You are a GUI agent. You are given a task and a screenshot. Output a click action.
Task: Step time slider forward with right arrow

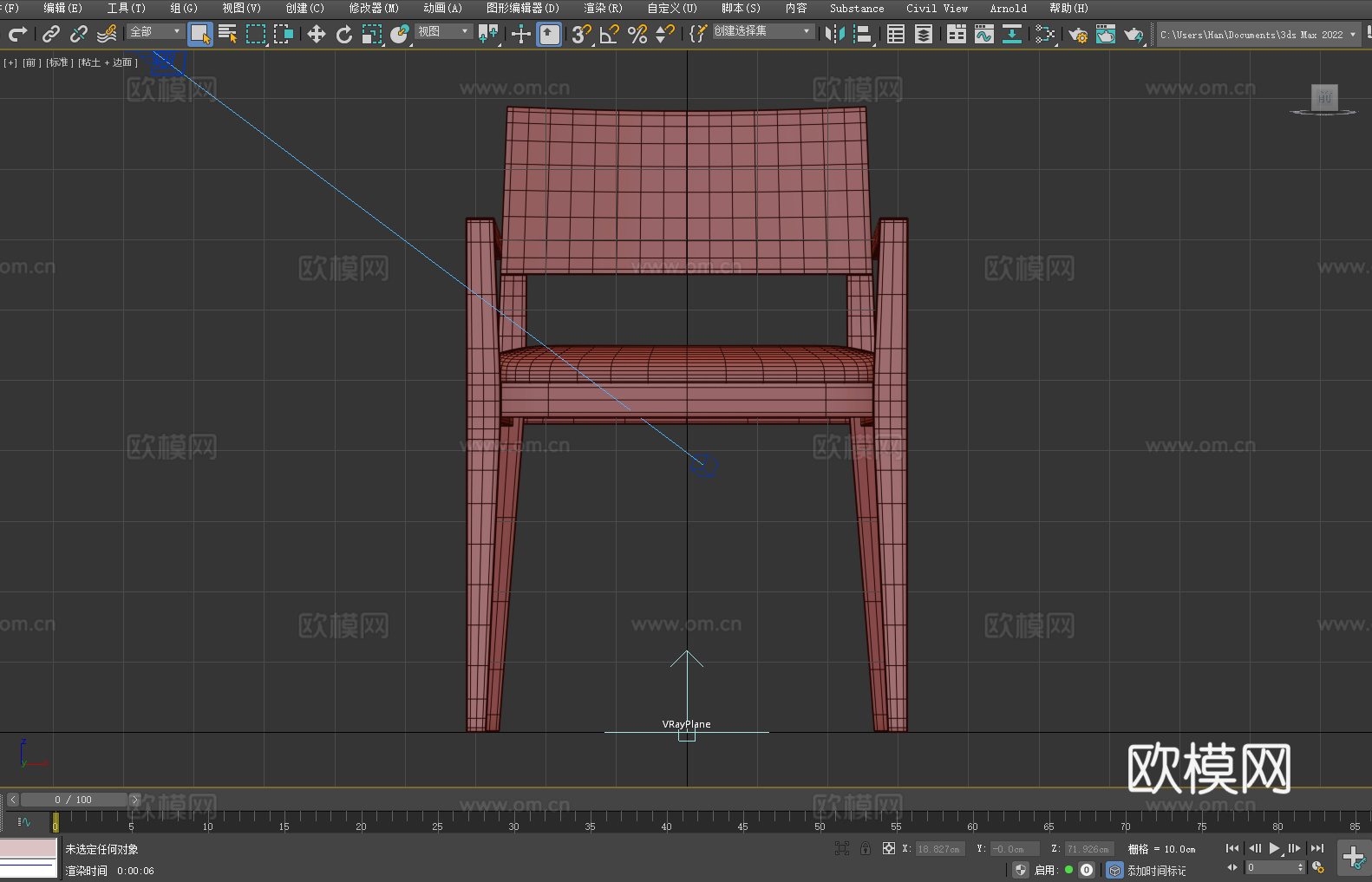coord(134,800)
